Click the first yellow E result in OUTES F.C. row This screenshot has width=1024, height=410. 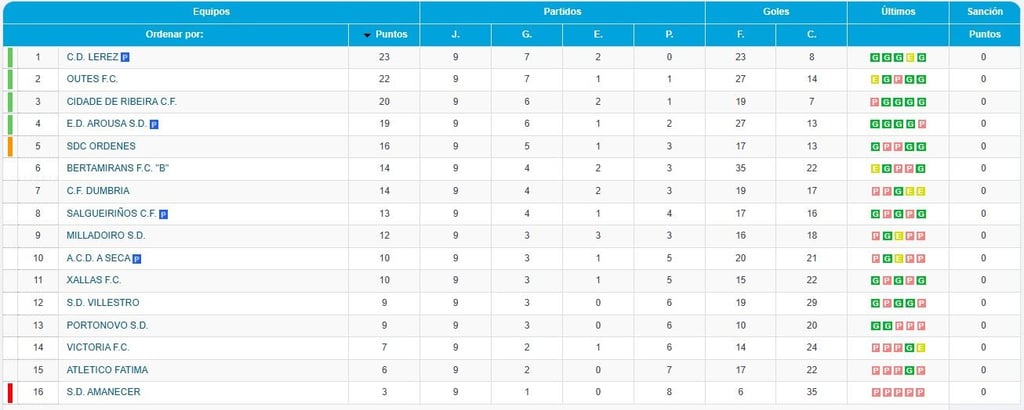click(x=875, y=80)
